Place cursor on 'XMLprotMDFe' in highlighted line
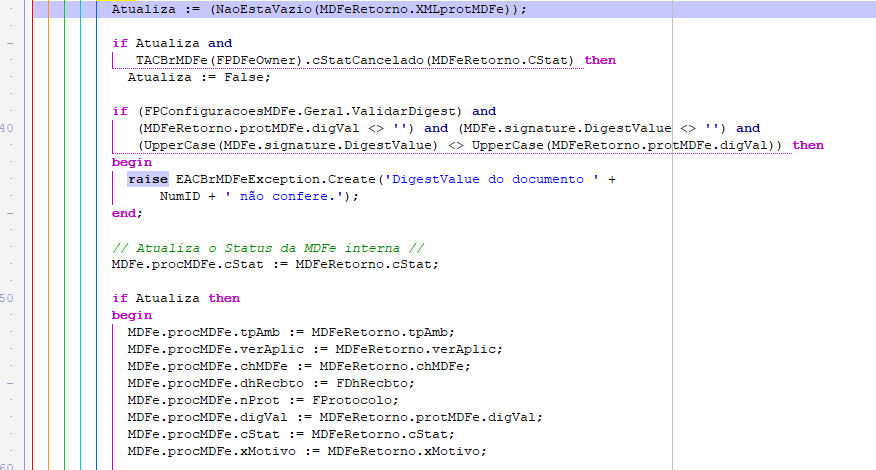Image resolution: width=876 pixels, height=470 pixels. 459,9
